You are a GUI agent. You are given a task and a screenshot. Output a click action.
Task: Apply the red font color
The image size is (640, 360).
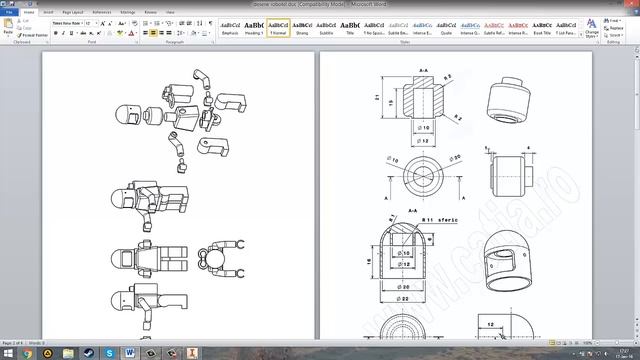(x=131, y=33)
